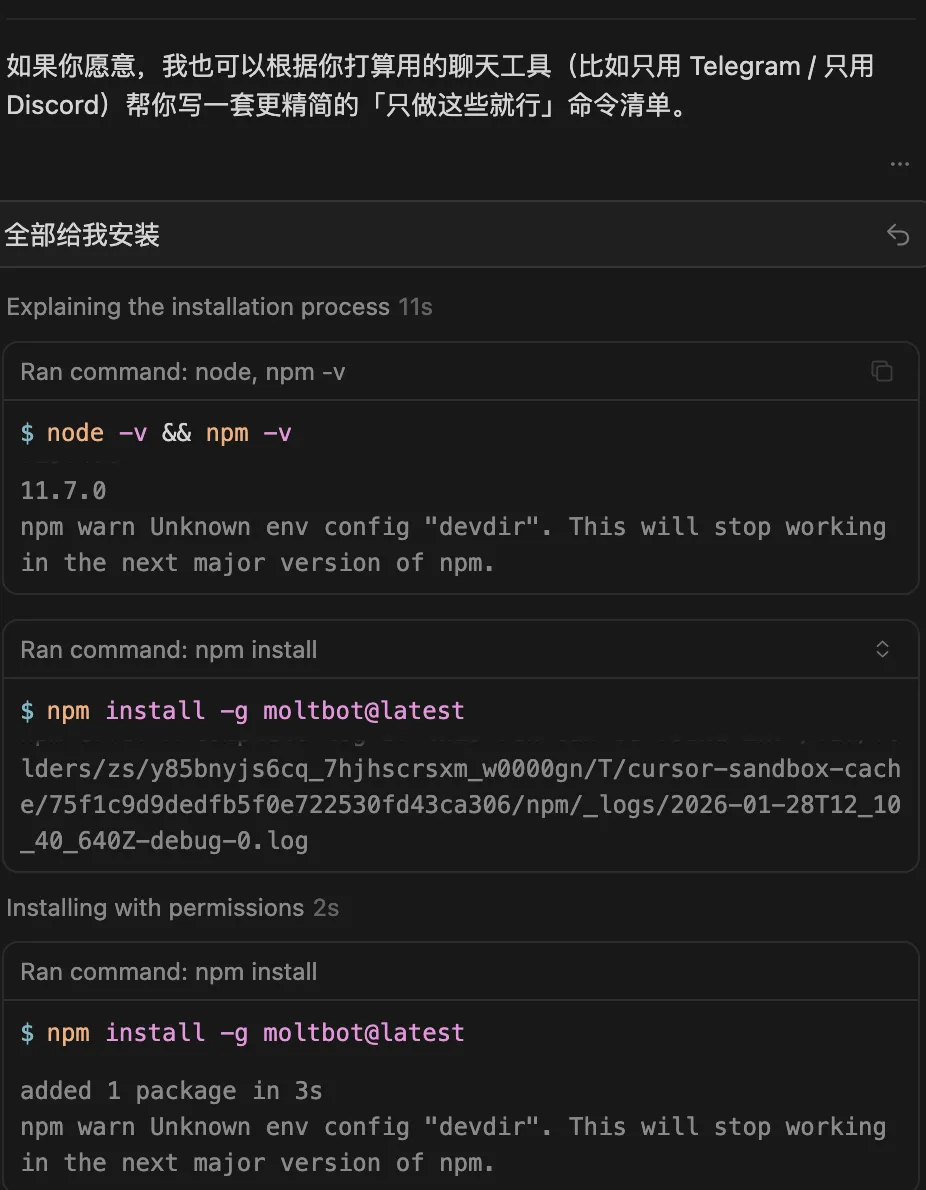This screenshot has width=926, height=1190.
Task: Copy the node, npm -v command block
Action: coord(882,372)
